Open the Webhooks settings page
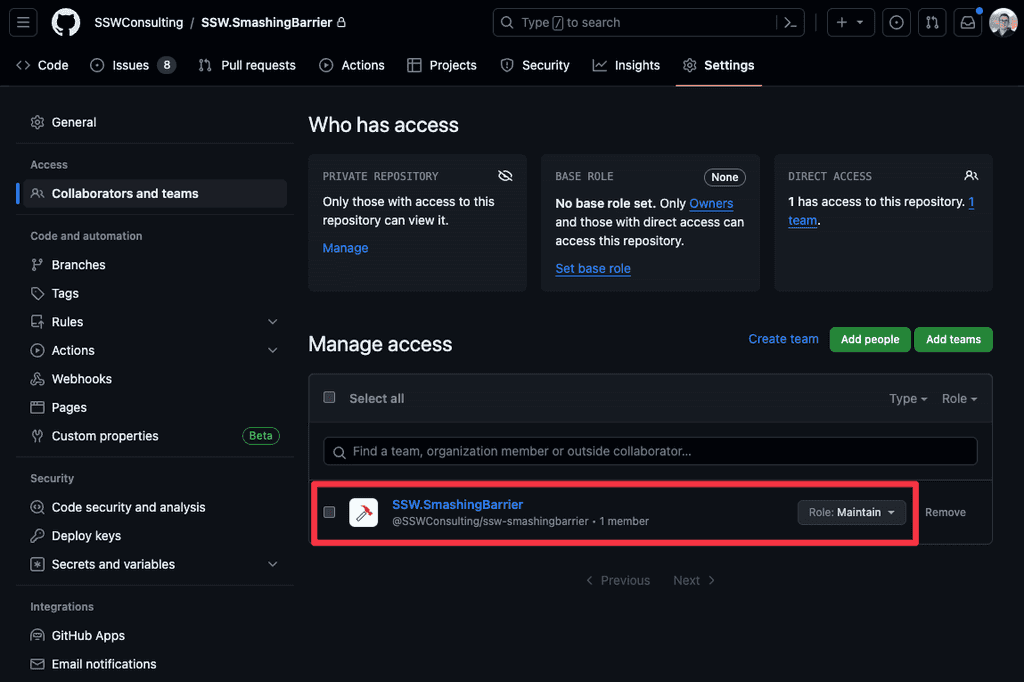Image resolution: width=1024 pixels, height=682 pixels. [x=81, y=378]
